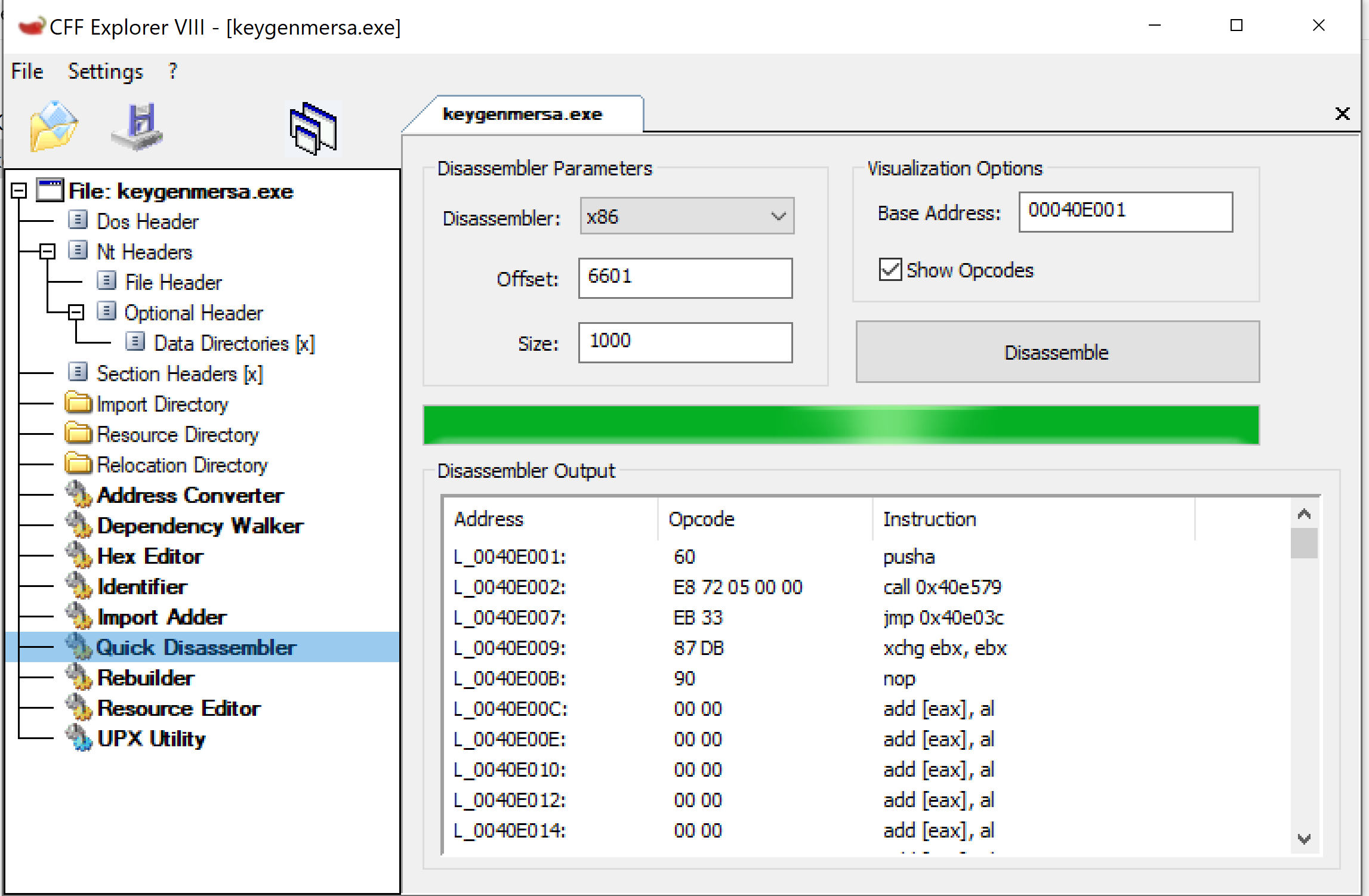Screen dimensions: 1369x896
Task: Click the Offset input field
Action: point(685,278)
